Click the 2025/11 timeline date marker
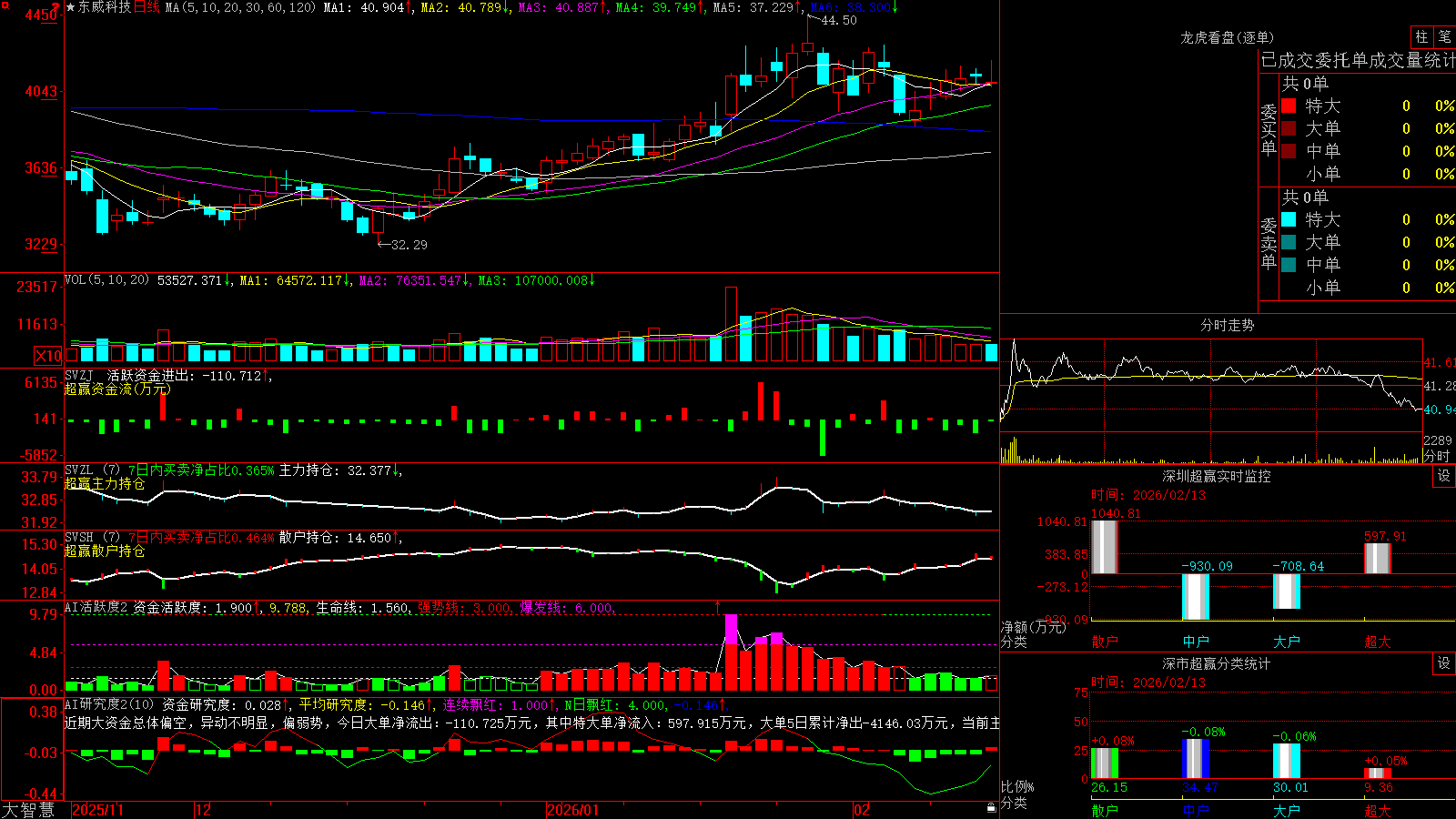The image size is (1456, 819). click(98, 810)
